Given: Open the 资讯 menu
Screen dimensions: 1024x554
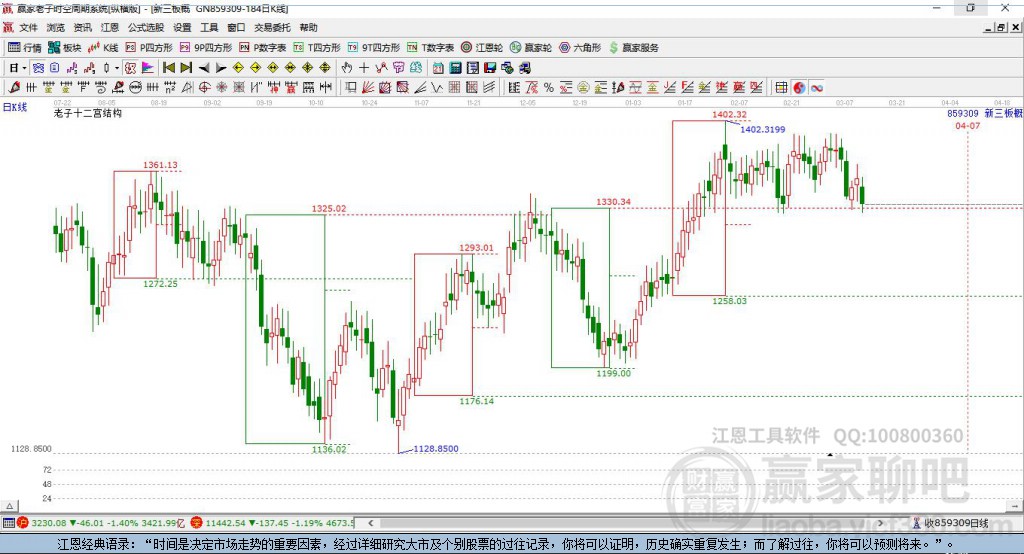Looking at the screenshot, I should [82, 27].
